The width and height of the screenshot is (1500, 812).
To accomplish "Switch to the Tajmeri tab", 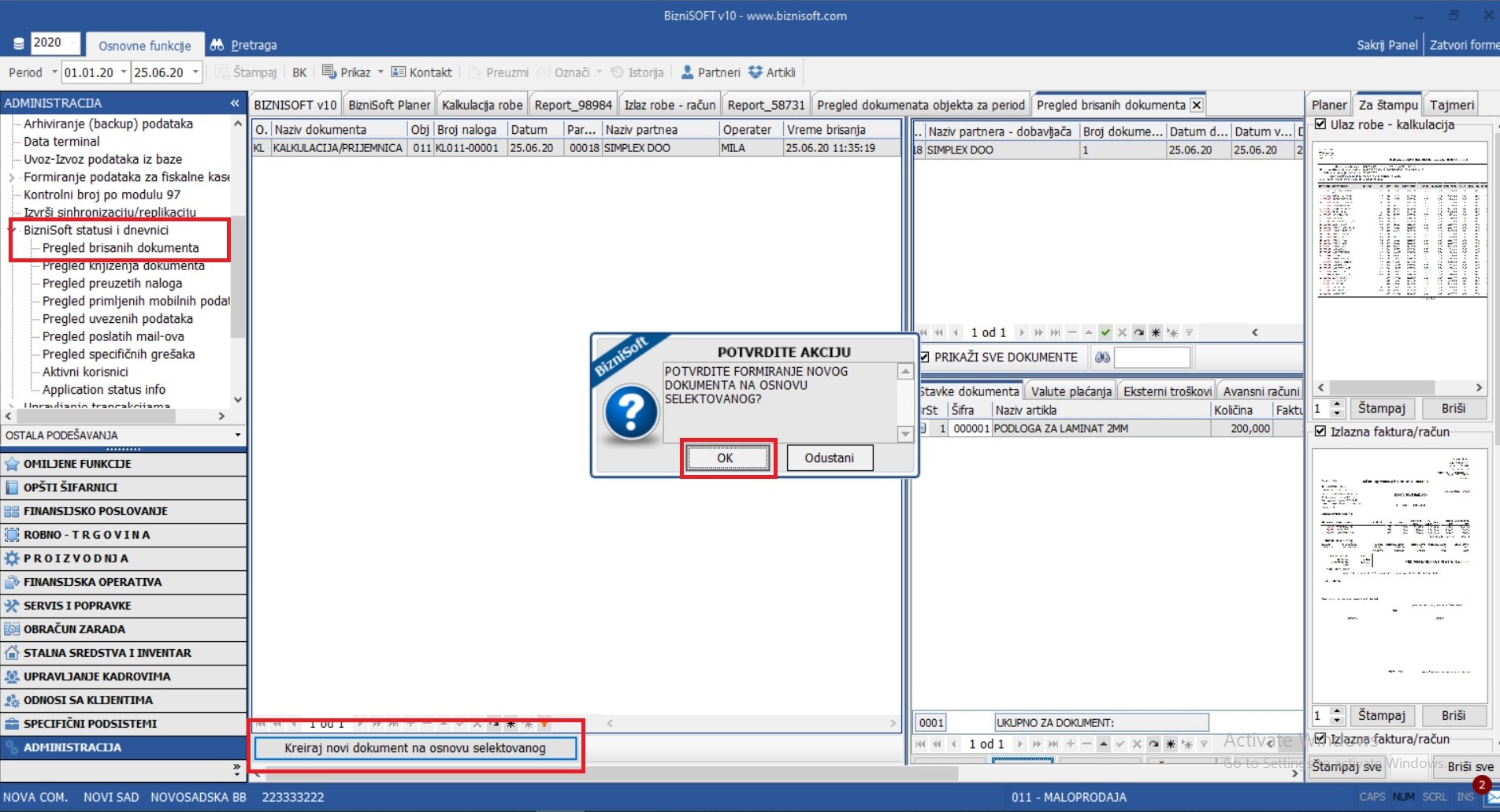I will [x=1451, y=105].
